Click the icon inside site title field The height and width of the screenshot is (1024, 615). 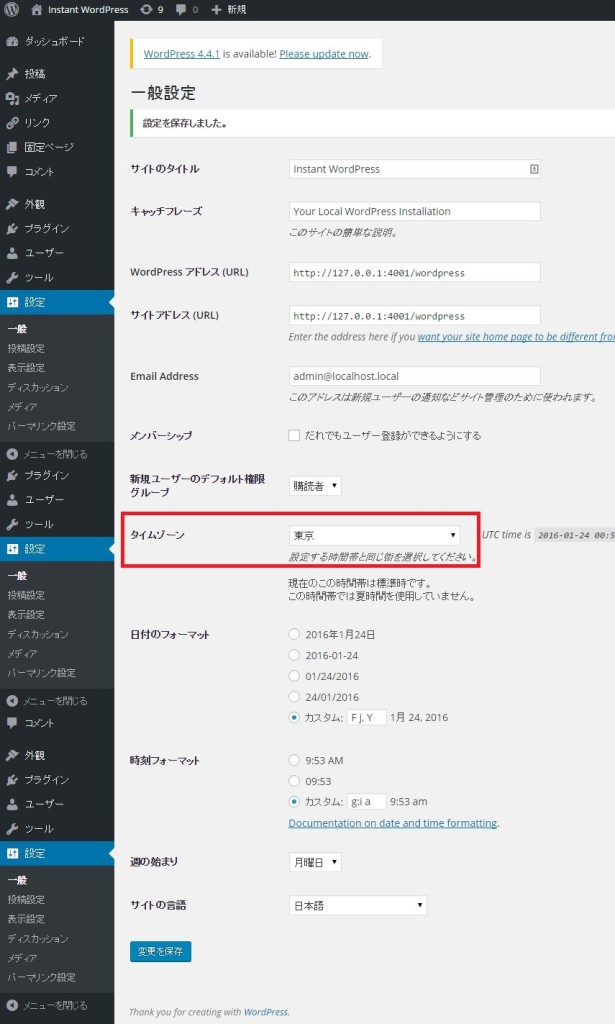[533, 169]
